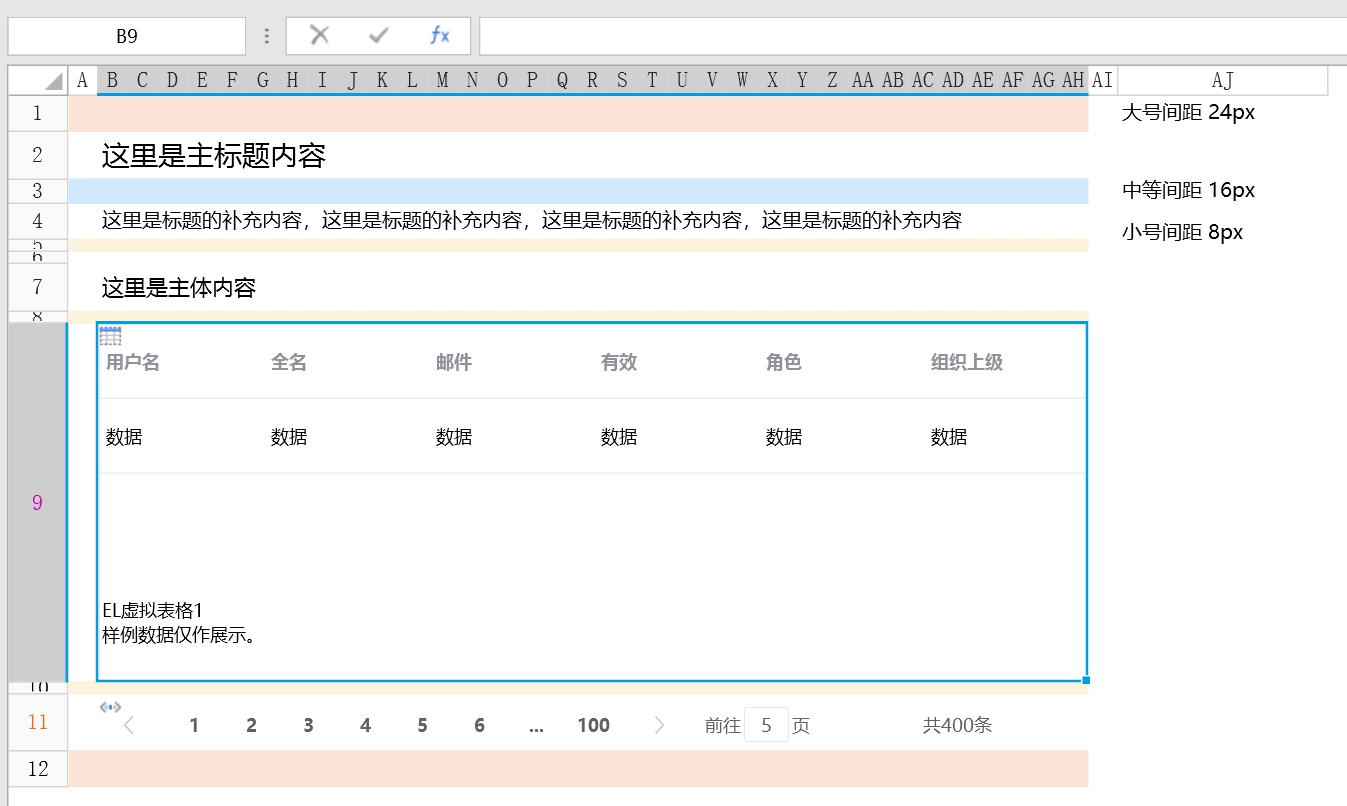This screenshot has width=1347, height=806.
Task: Click into the formula bar input
Action: 913,36
